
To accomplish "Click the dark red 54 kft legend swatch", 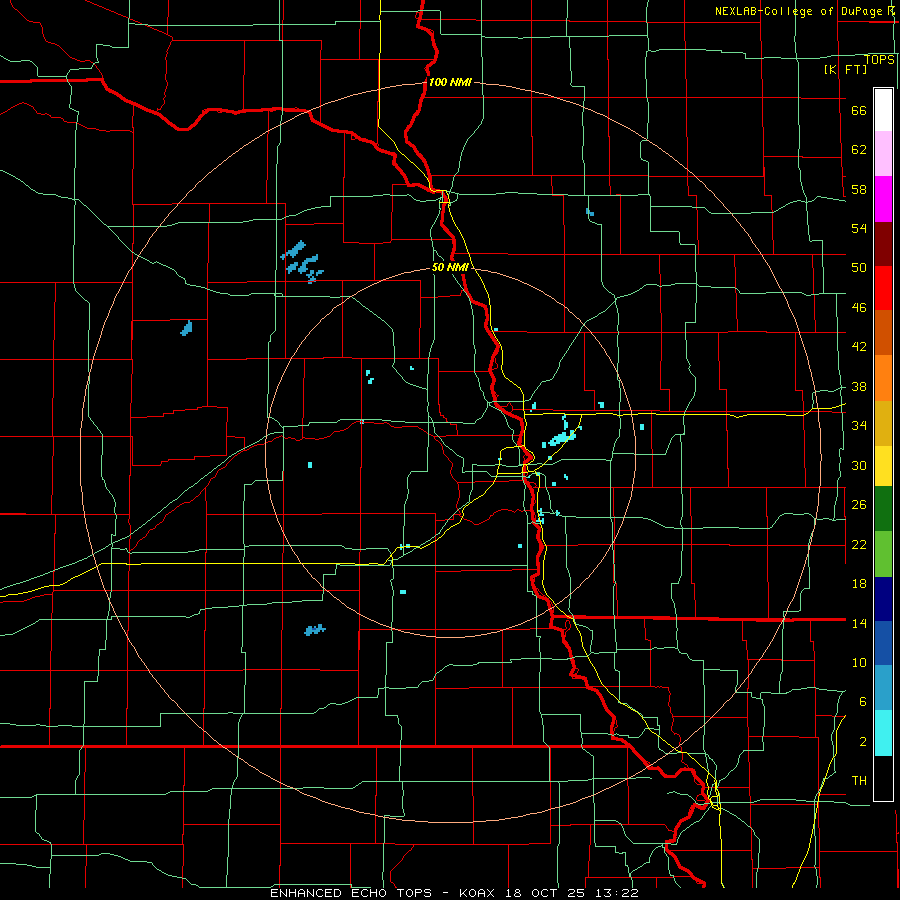I will pos(883,244).
